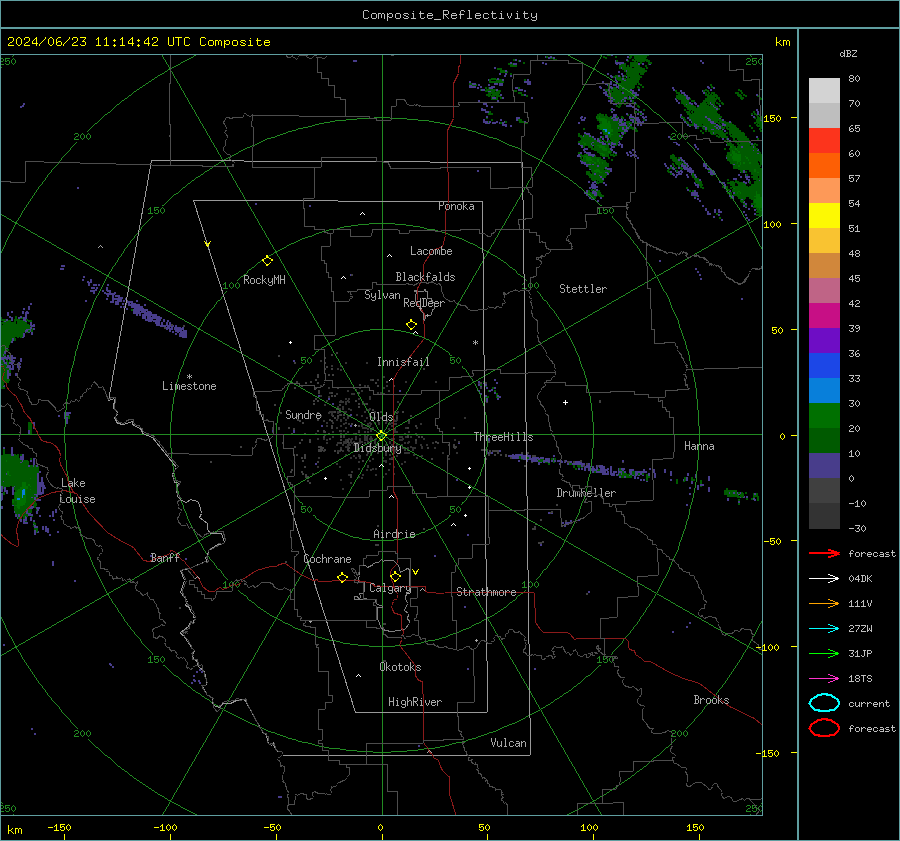This screenshot has width=900, height=841.
Task: Click the yellow diamond marker beside RockyMH
Action: (267, 261)
